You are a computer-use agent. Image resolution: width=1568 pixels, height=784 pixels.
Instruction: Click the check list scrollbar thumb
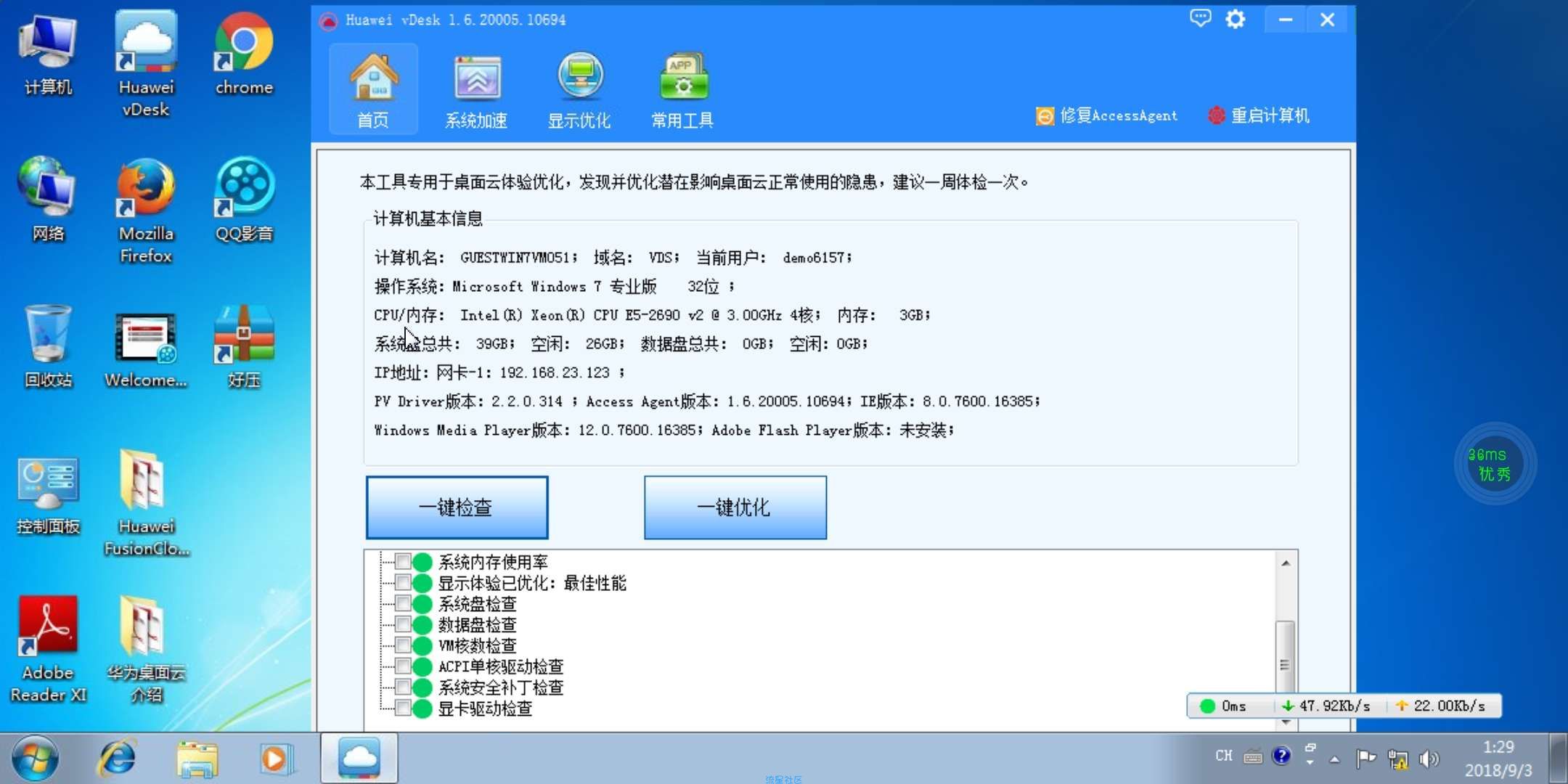(x=1284, y=664)
